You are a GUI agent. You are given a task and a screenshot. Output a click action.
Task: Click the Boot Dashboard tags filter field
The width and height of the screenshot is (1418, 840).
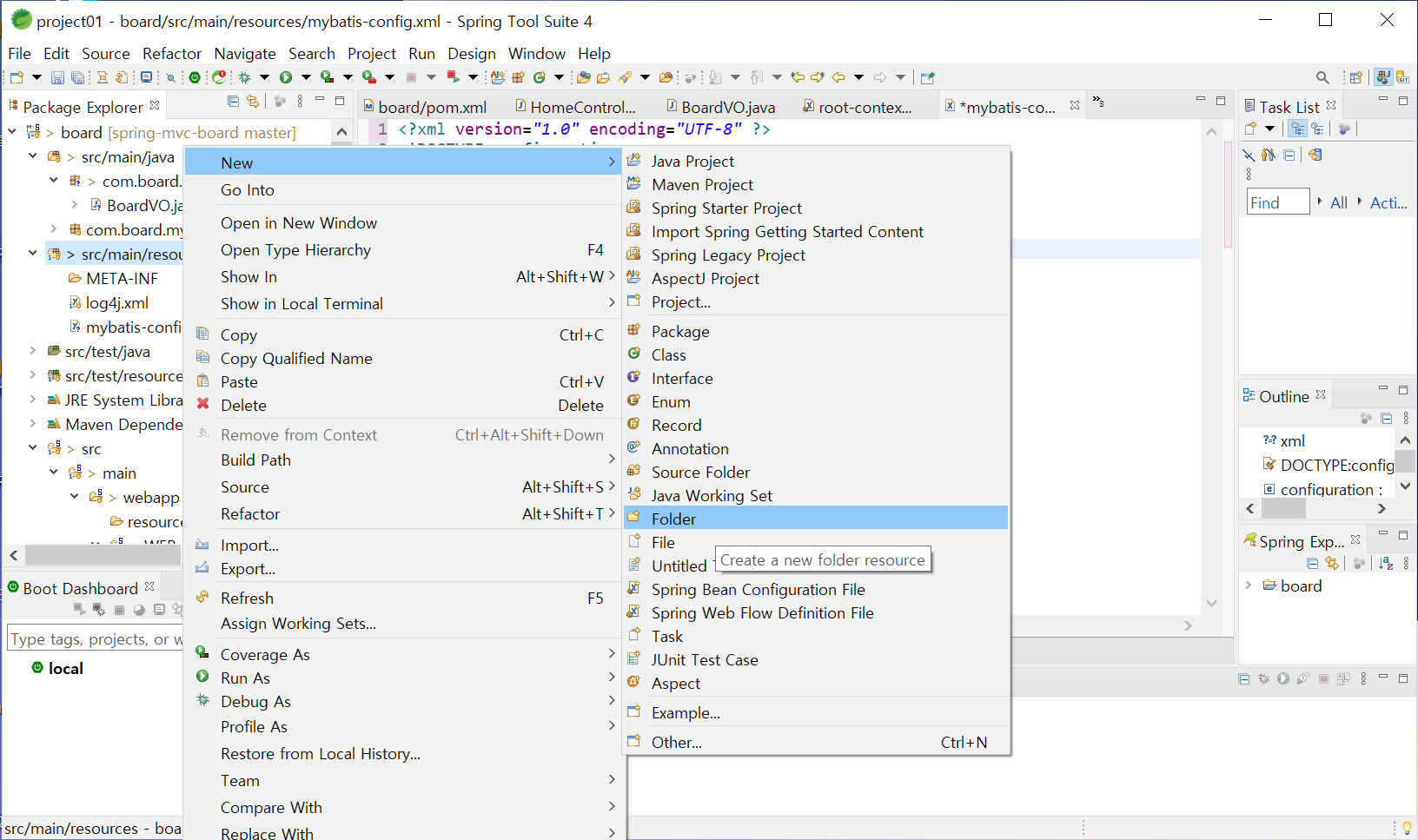(x=95, y=638)
